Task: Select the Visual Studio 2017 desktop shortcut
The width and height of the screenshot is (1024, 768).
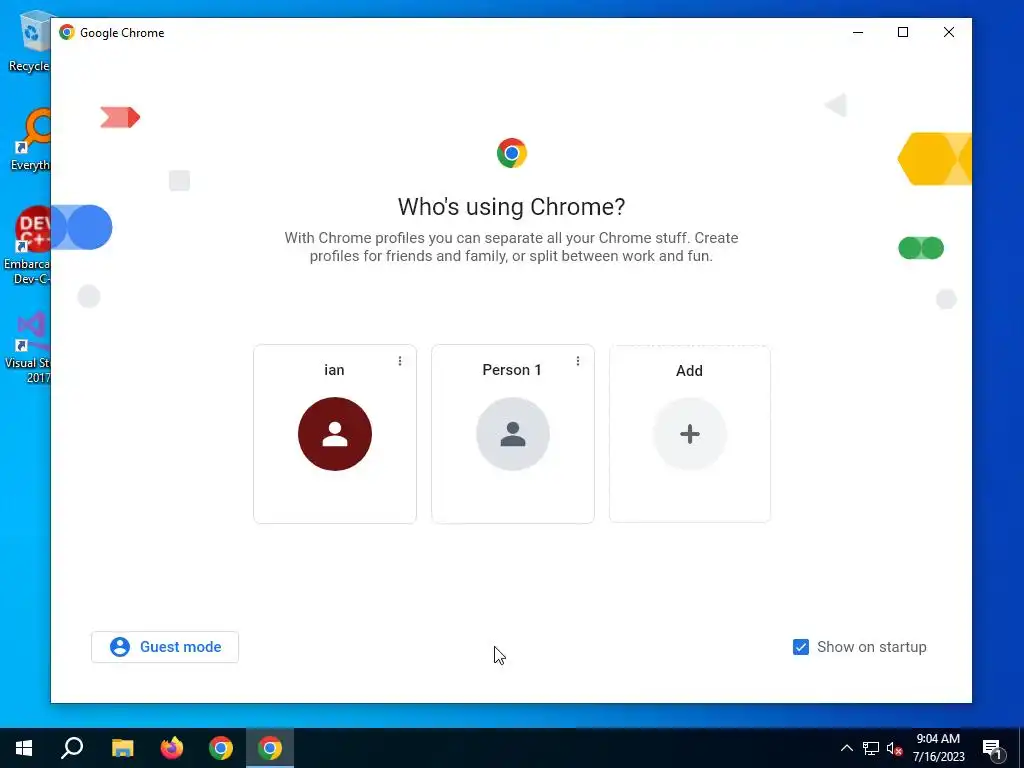Action: click(x=27, y=347)
